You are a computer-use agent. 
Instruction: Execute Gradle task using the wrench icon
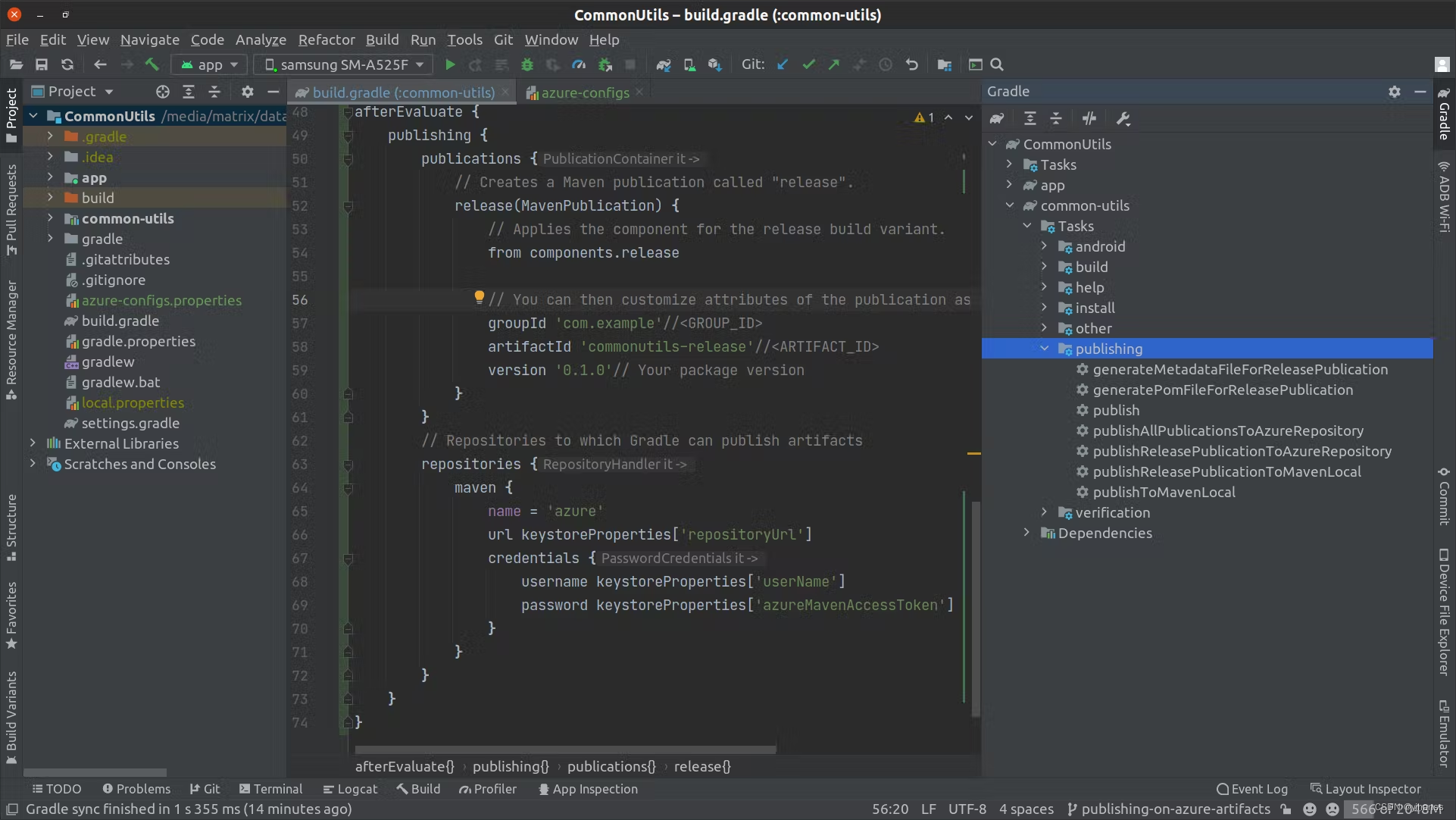tap(1123, 118)
